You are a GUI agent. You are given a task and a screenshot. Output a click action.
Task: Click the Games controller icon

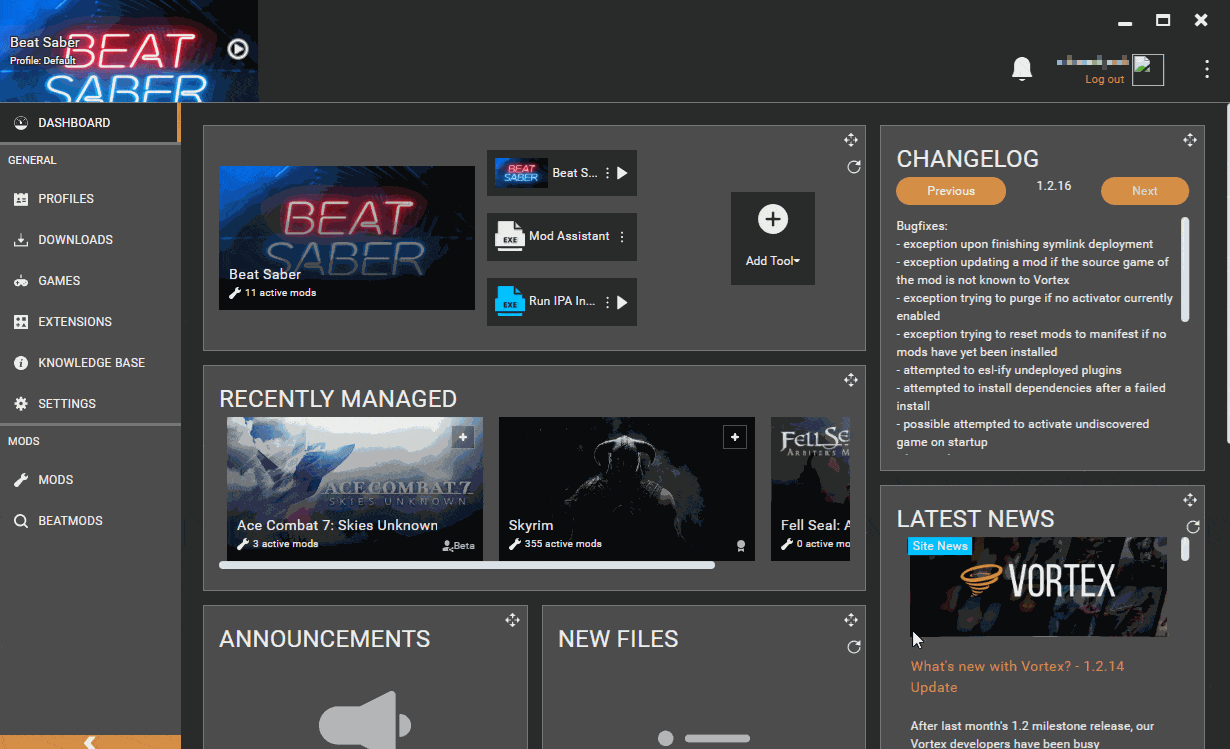(x=20, y=281)
